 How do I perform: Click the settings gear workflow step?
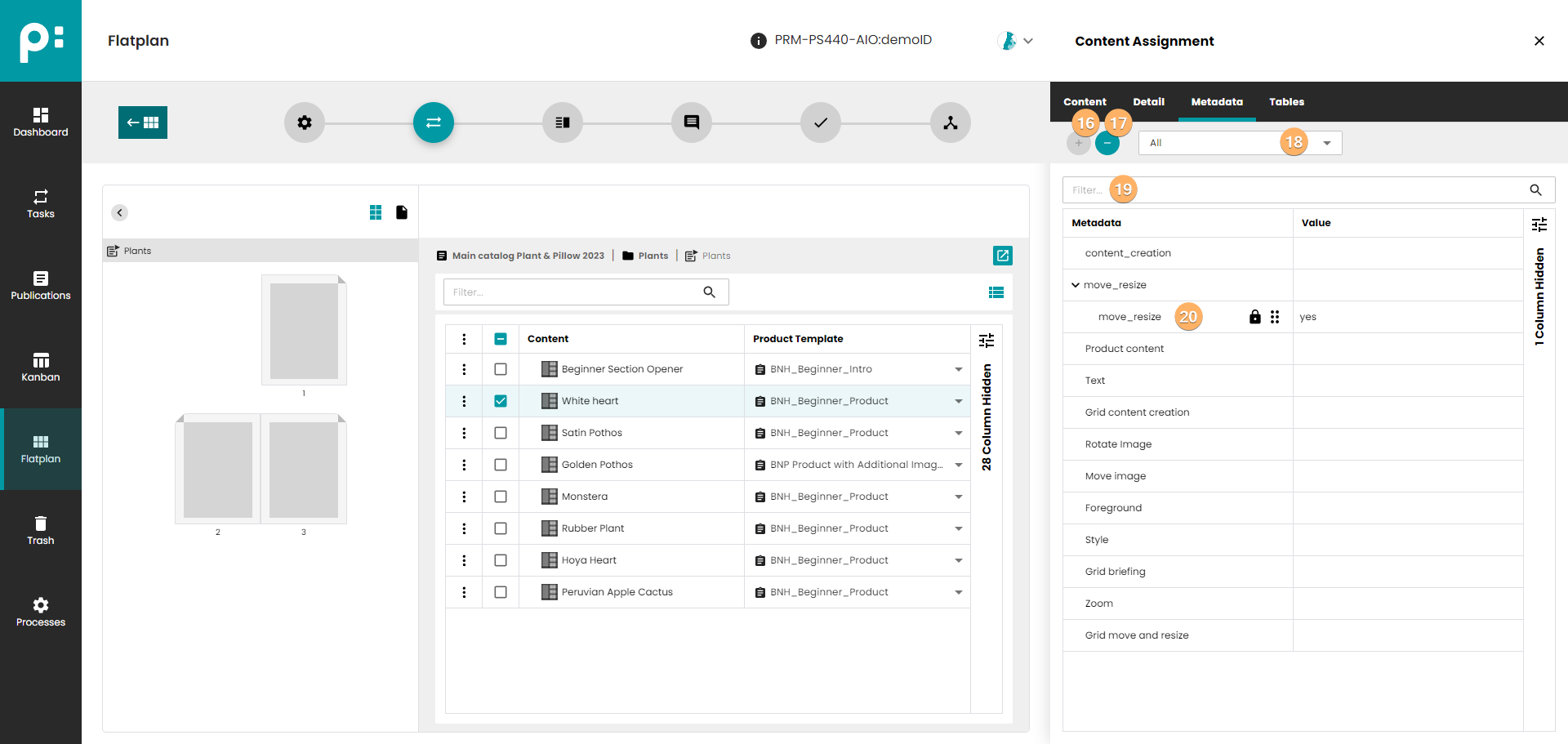click(x=305, y=123)
